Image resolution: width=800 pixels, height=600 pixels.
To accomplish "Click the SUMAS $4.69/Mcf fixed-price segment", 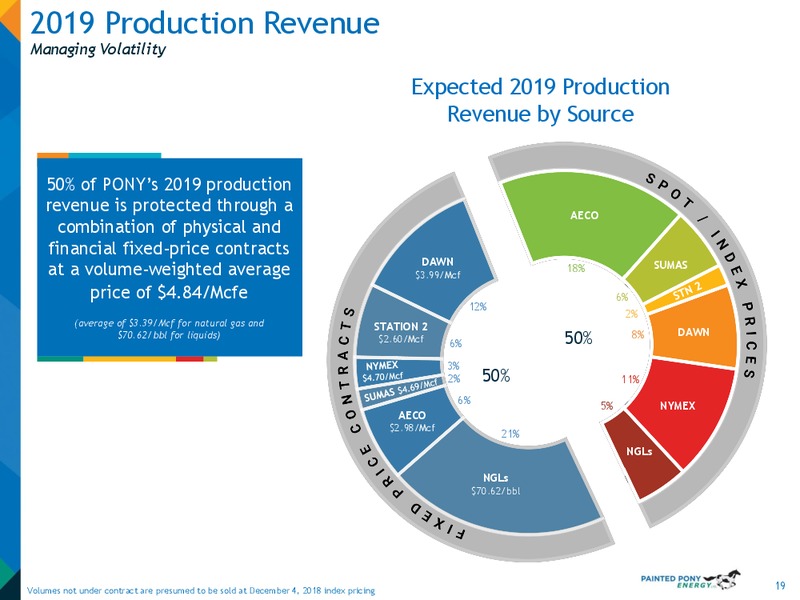I will [x=401, y=392].
